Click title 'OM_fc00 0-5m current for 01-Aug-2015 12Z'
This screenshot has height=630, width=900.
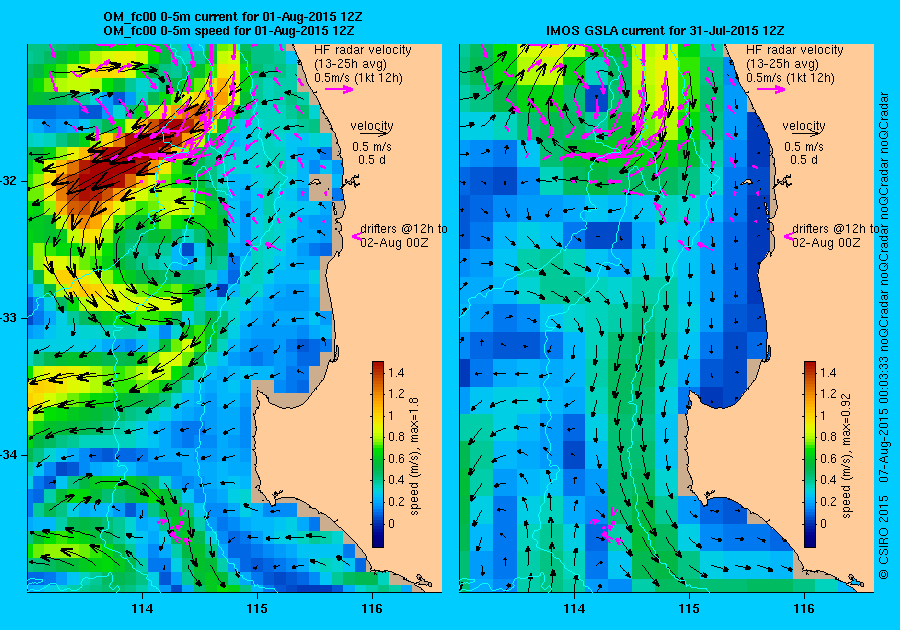(x=232, y=17)
